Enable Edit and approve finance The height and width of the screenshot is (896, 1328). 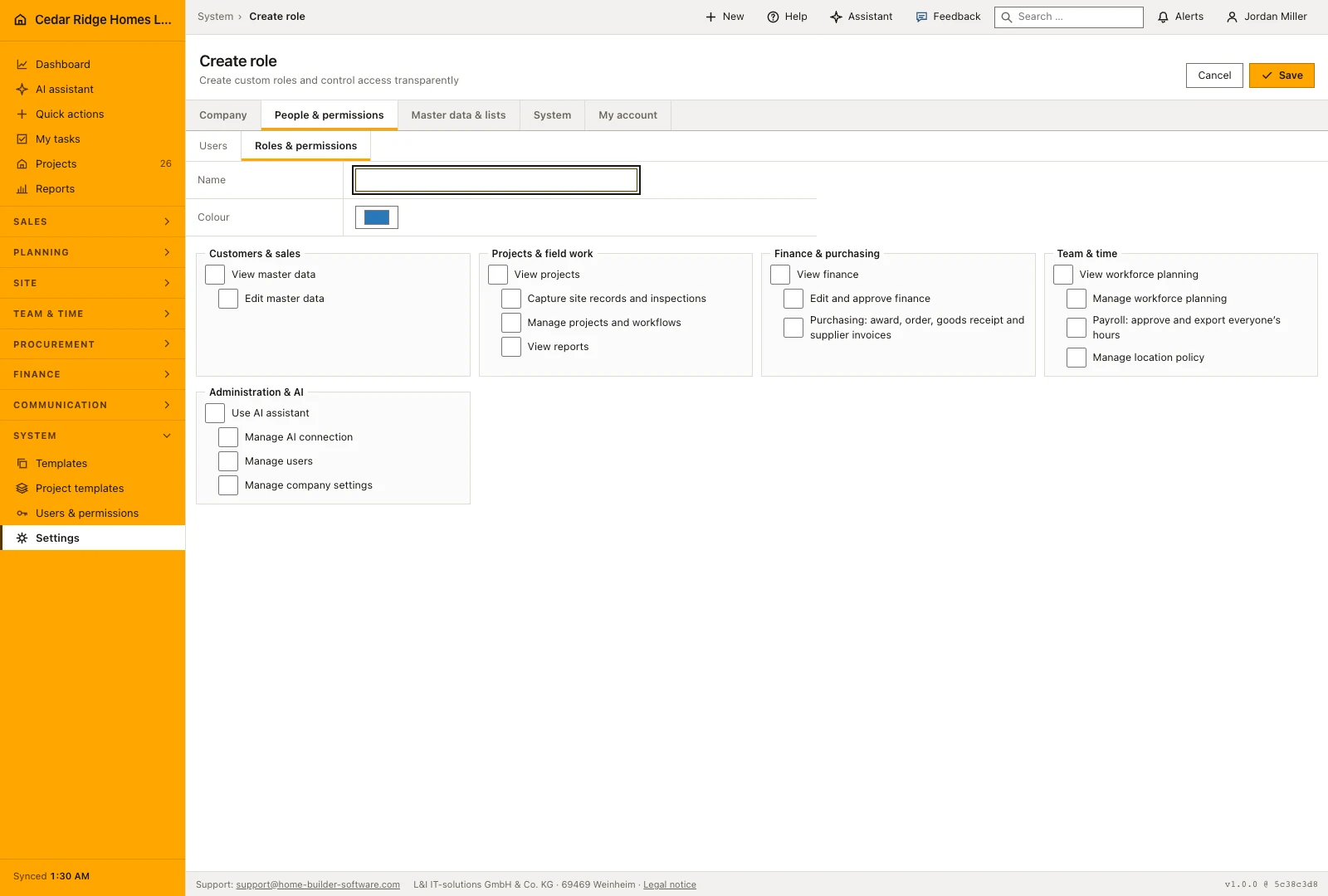[x=793, y=299]
